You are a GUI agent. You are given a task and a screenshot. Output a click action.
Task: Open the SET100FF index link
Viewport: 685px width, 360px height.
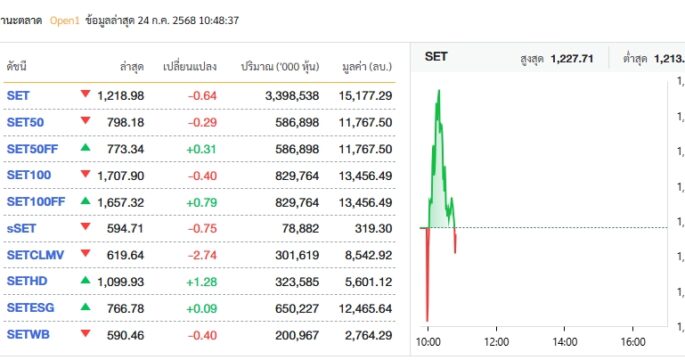coord(36,202)
